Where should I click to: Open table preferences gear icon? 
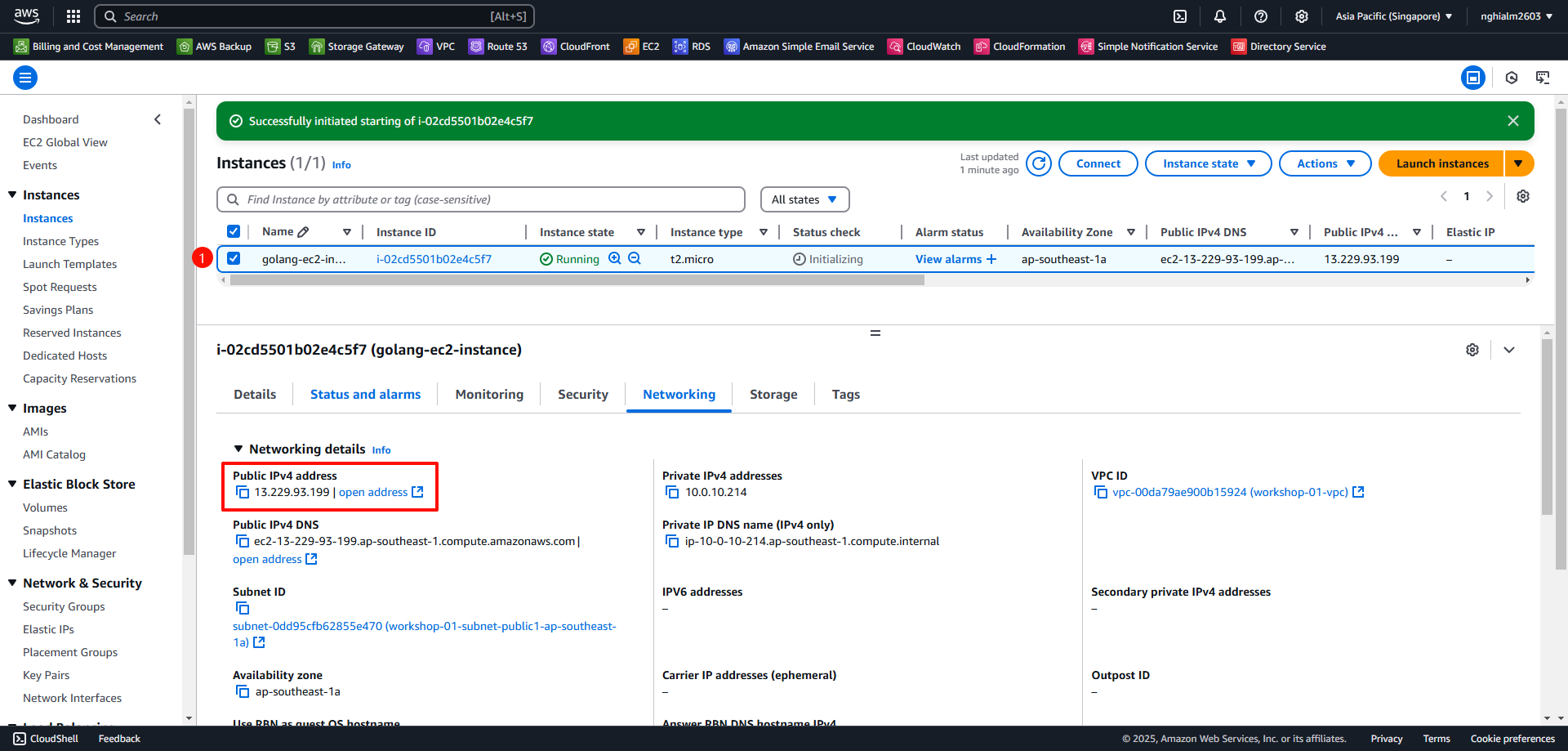pos(1523,196)
